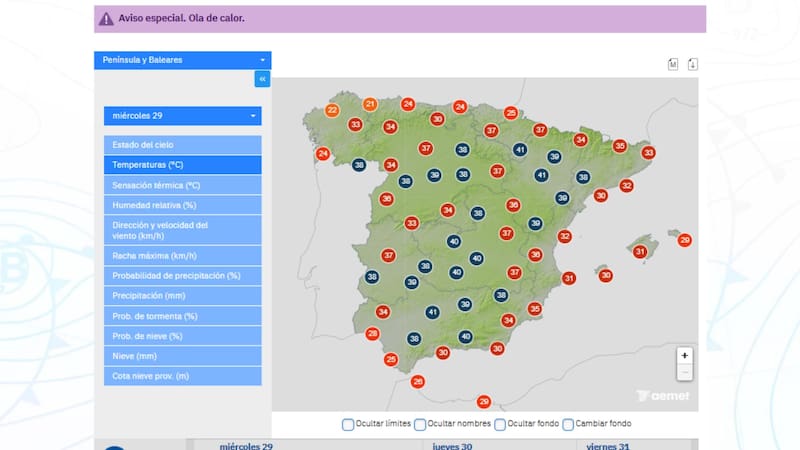The height and width of the screenshot is (450, 800).
Task: Click the 30 marker on Ibiza island
Action: tap(606, 276)
